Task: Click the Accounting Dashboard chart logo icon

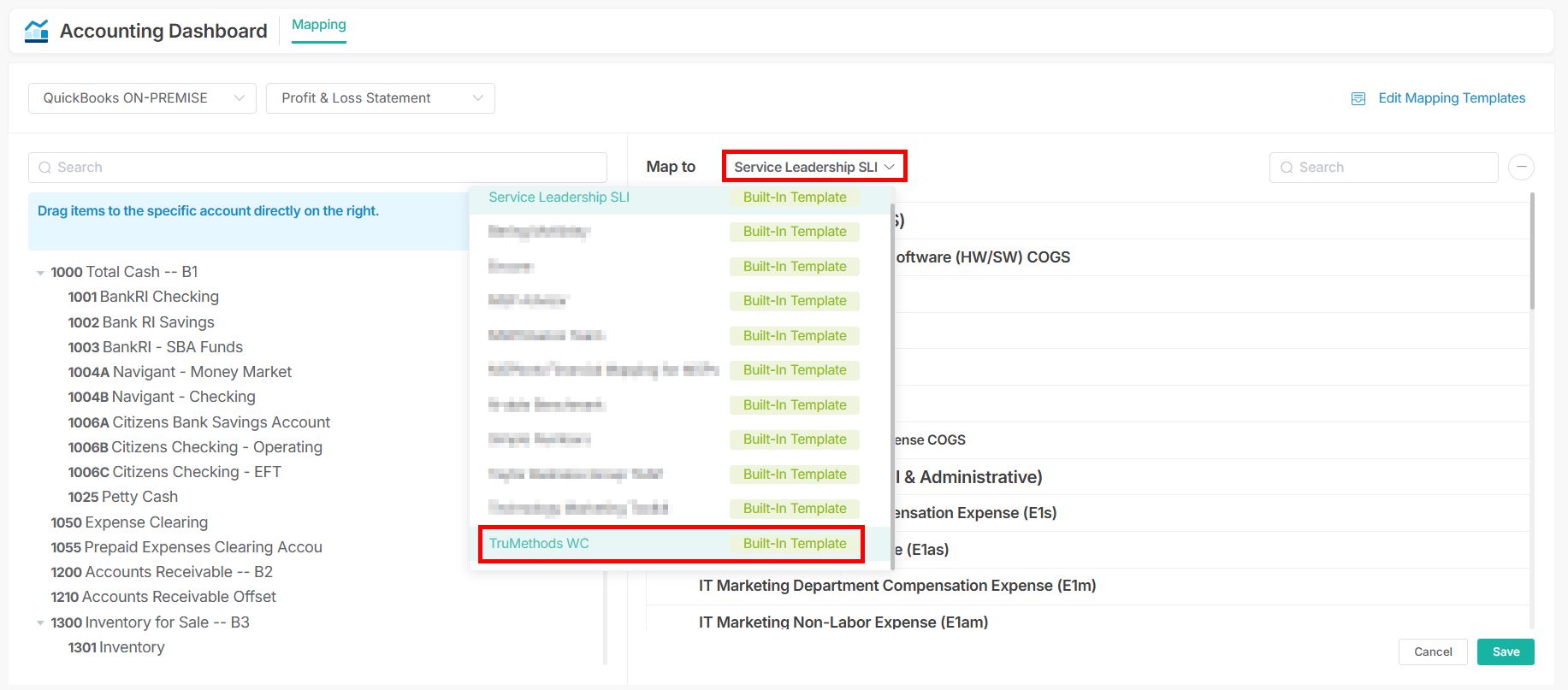Action: tap(37, 31)
